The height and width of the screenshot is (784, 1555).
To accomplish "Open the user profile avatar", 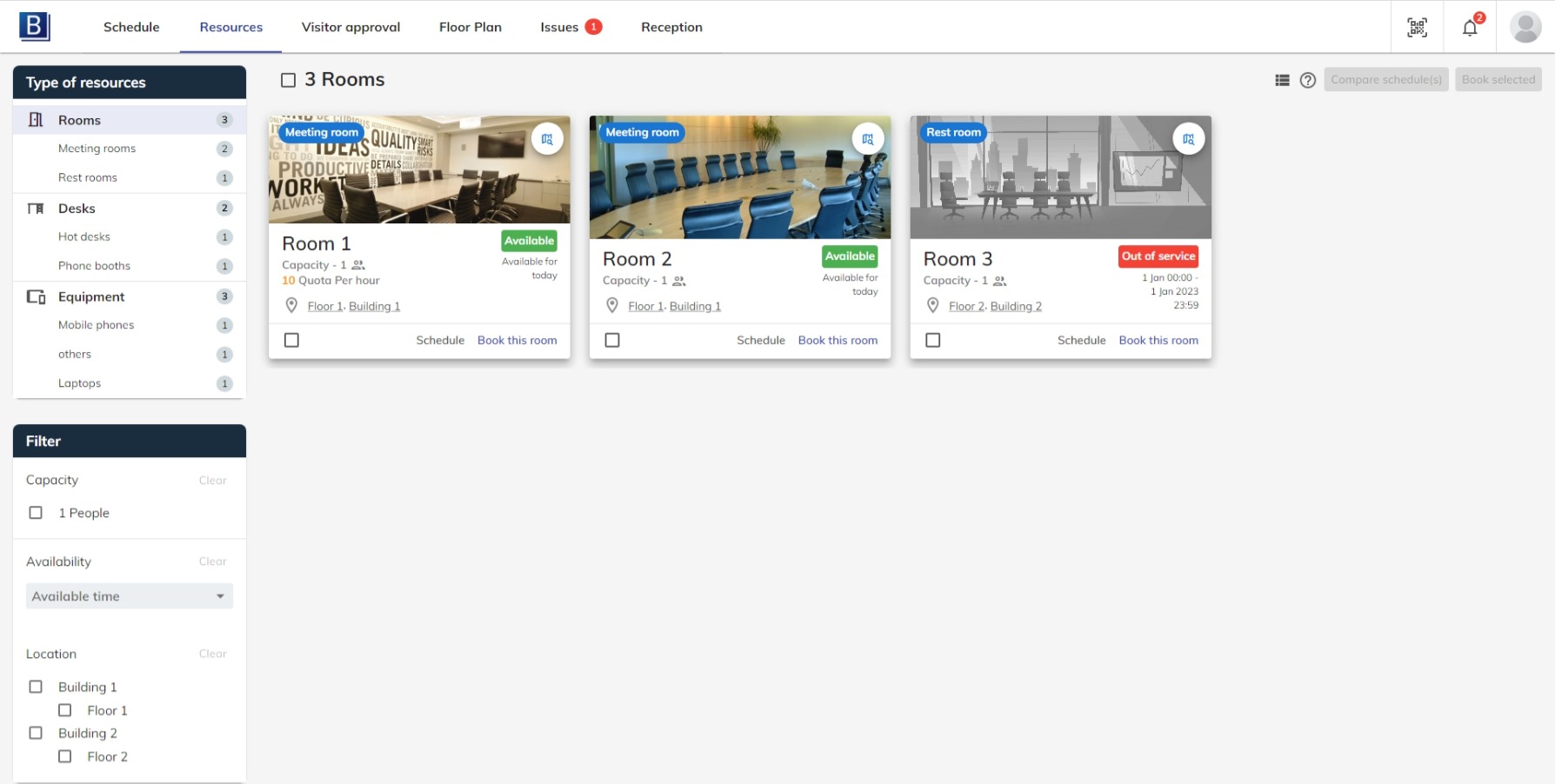I will pos(1525,27).
